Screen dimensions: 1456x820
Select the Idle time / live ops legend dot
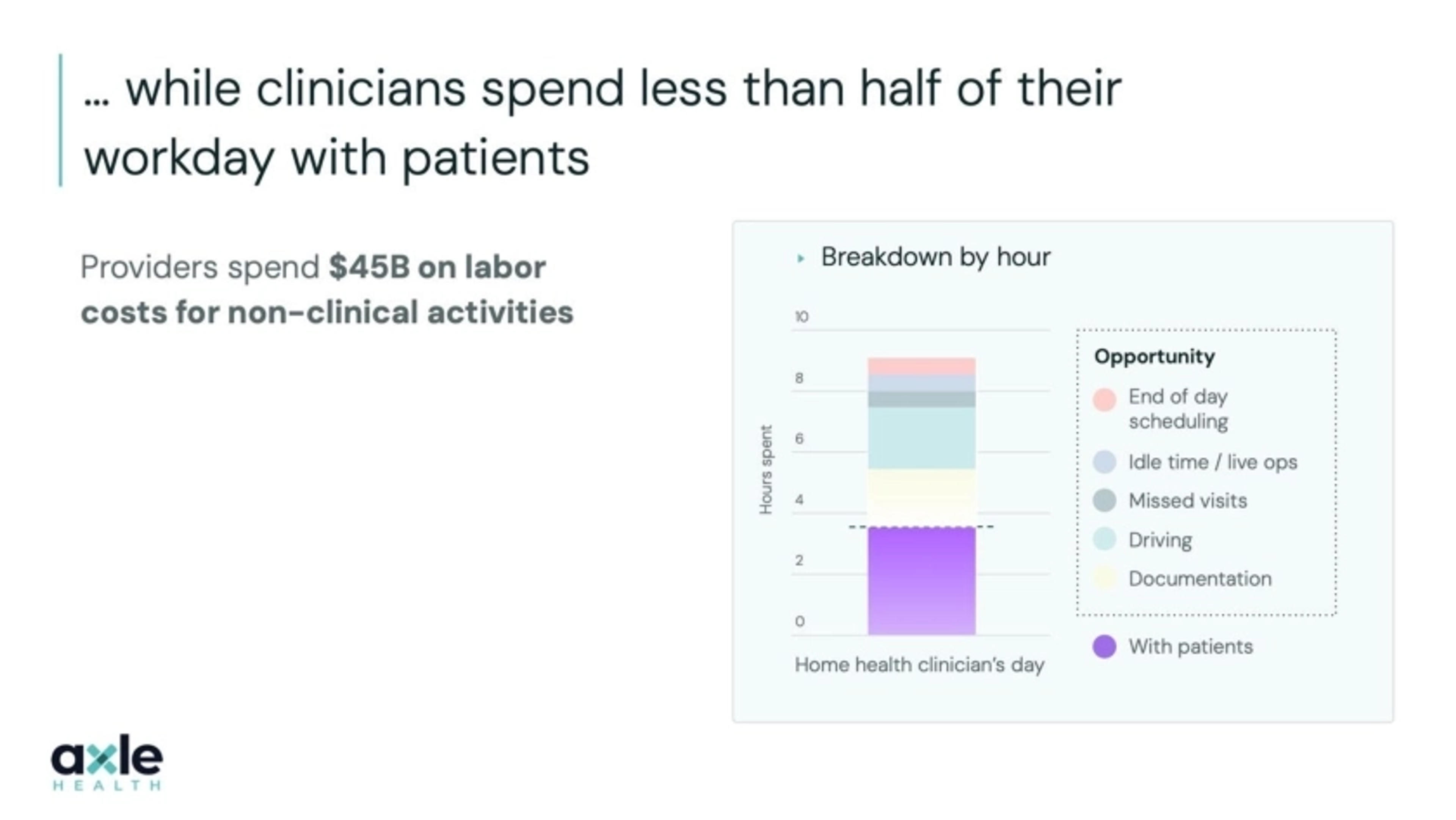pos(1104,462)
